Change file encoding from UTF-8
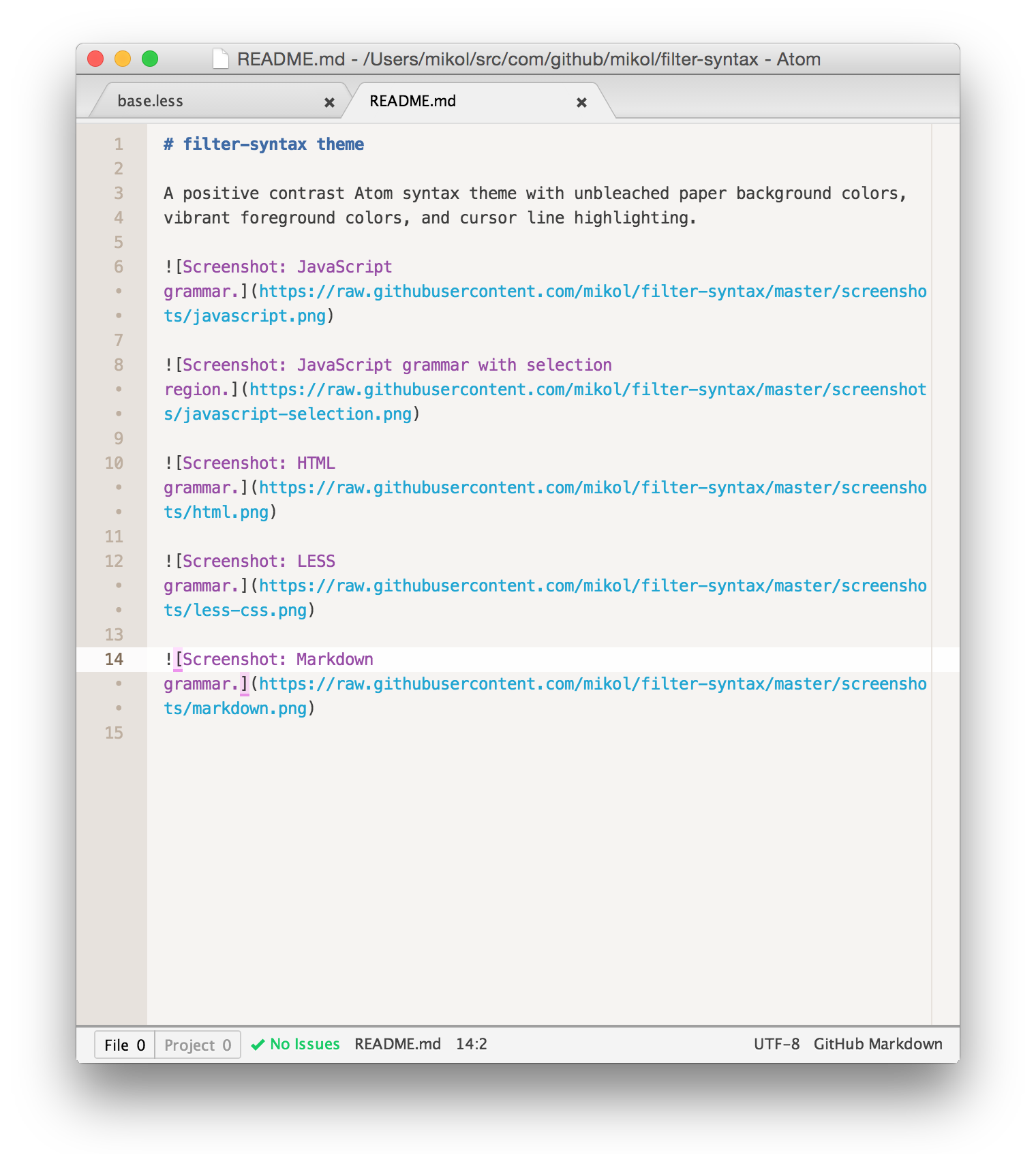The height and width of the screenshot is (1172, 1036). point(776,1044)
